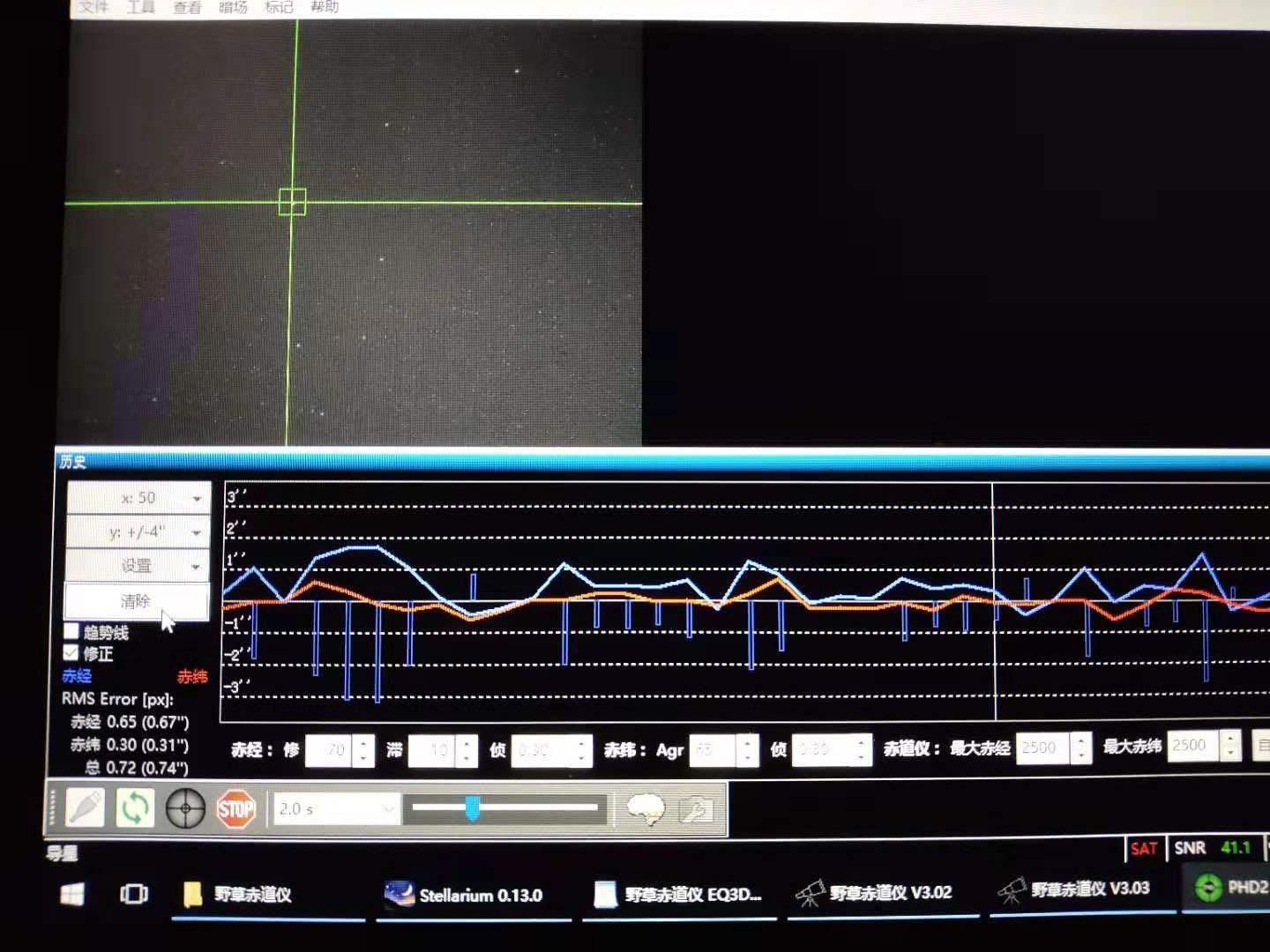Open the x: 50 graph scale dropdown

point(138,498)
